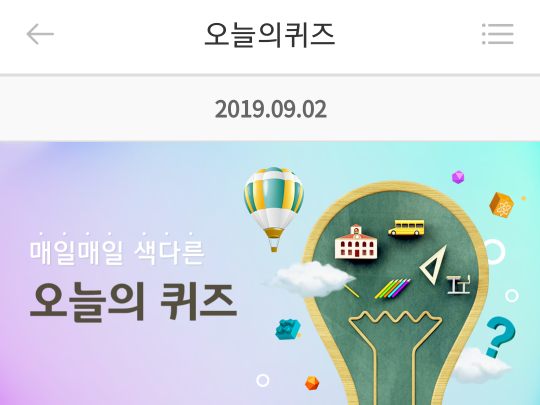This screenshot has width=540, height=405.
Task: Click the colored pencils graphic
Action: click(393, 289)
